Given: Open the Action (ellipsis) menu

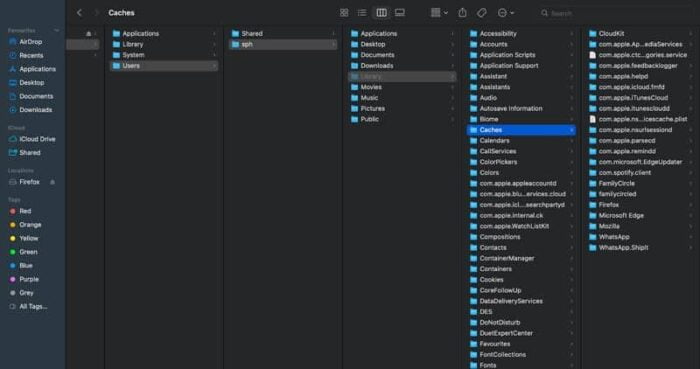Looking at the screenshot, I should [506, 13].
